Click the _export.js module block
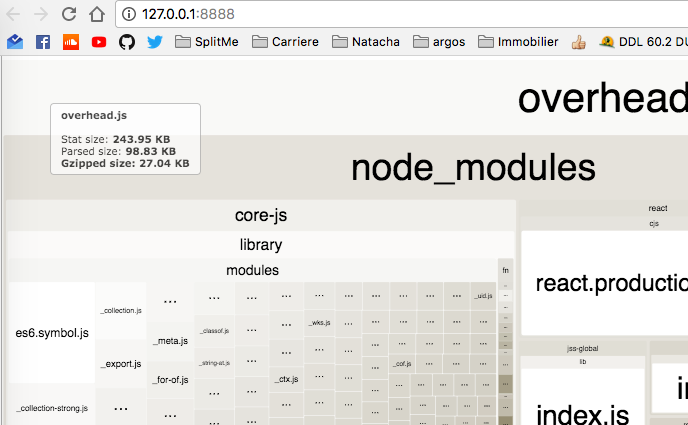 pos(121,364)
